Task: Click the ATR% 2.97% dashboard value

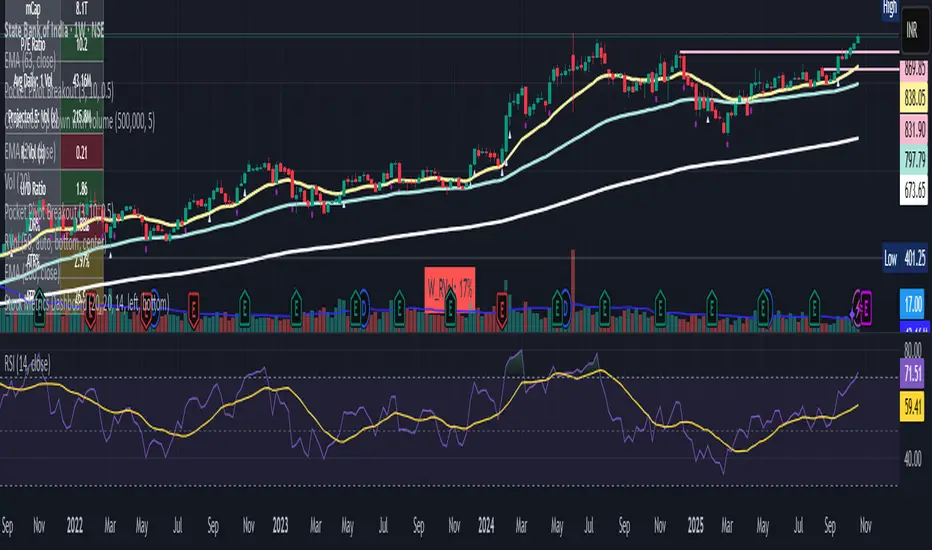Action: [x=81, y=261]
